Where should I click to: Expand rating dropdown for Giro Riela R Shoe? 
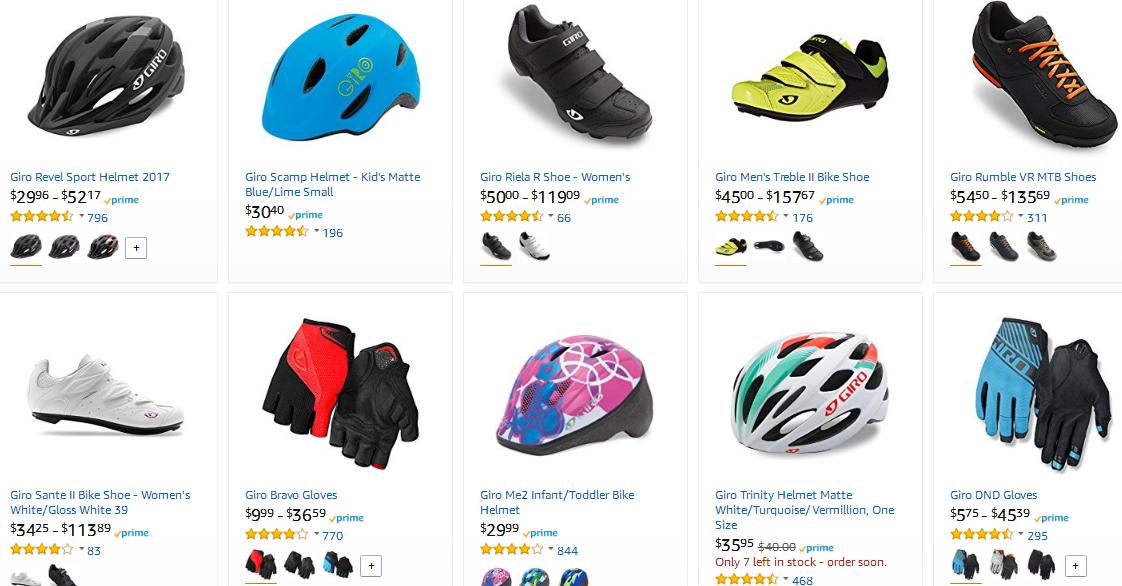tap(551, 217)
